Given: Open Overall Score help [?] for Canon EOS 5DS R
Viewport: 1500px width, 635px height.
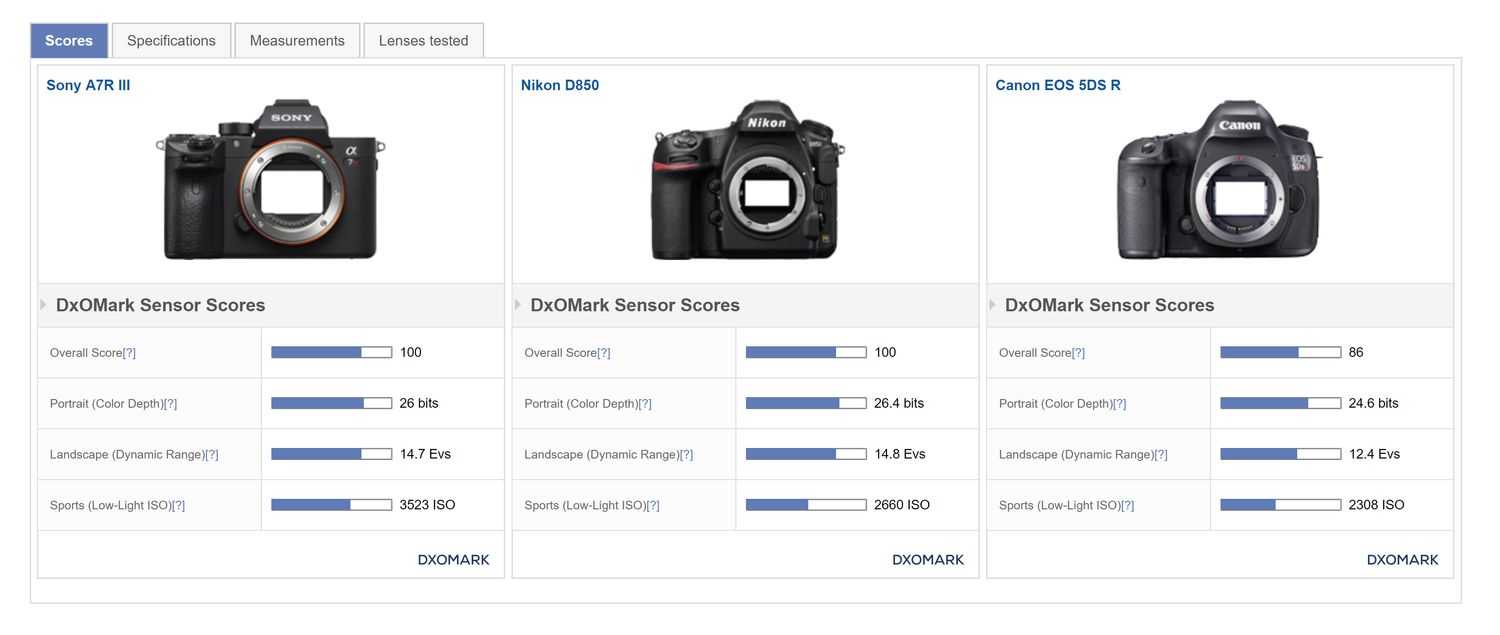Looking at the screenshot, I should click(1078, 353).
